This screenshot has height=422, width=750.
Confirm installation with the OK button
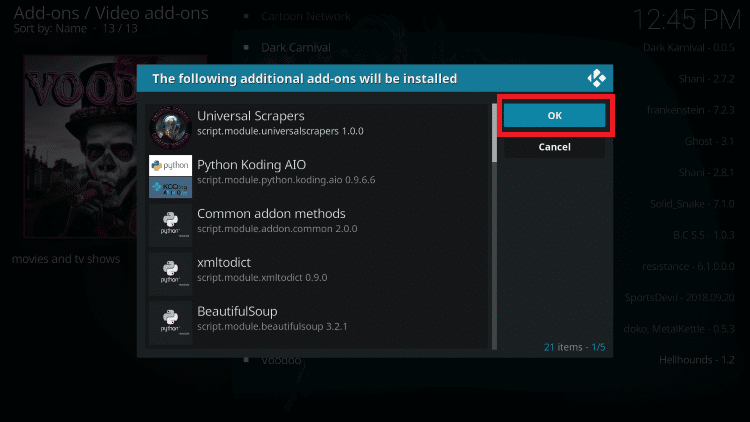(x=554, y=115)
